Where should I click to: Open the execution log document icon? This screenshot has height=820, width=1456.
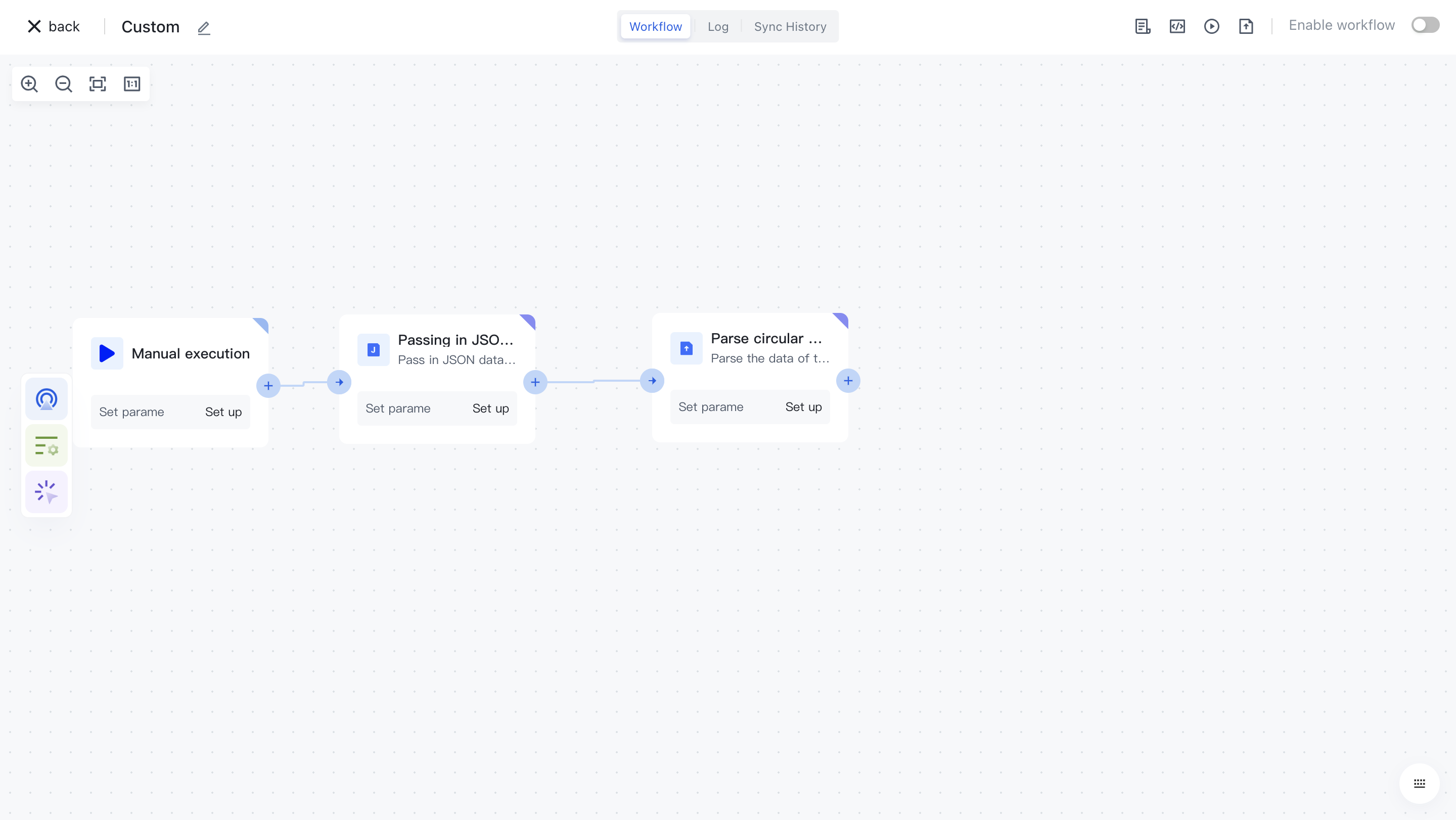pyautogui.click(x=1143, y=26)
